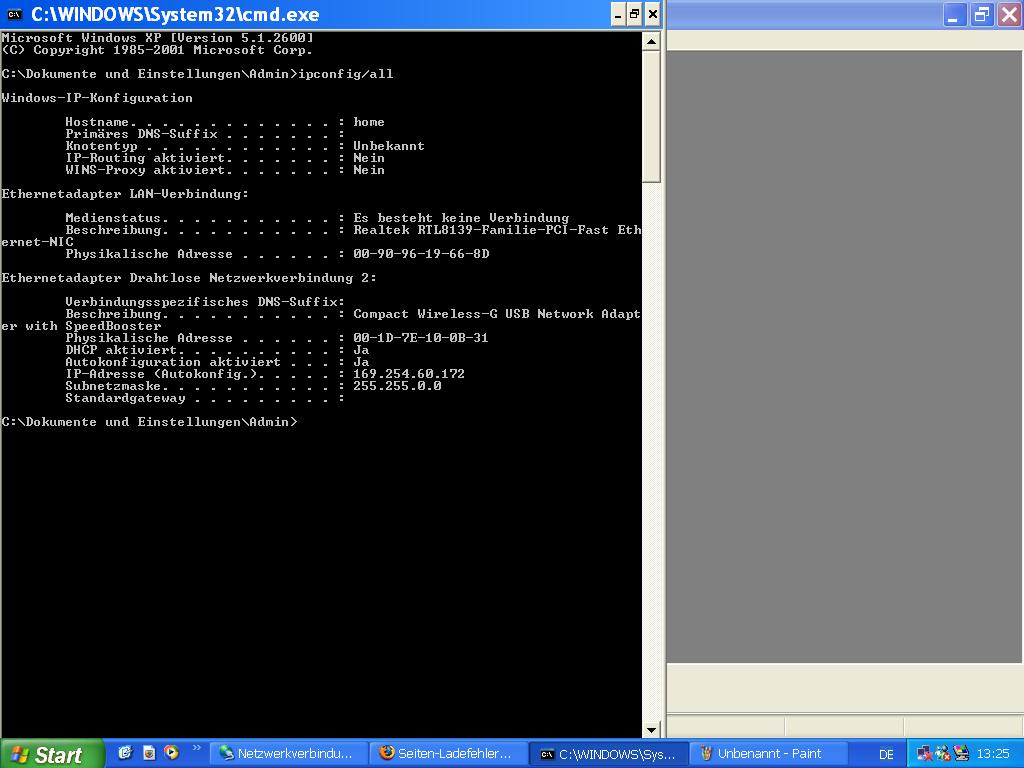The height and width of the screenshot is (768, 1024).
Task: Select the C:\WINDOWS\Sys... taskbar button
Action: pos(608,754)
